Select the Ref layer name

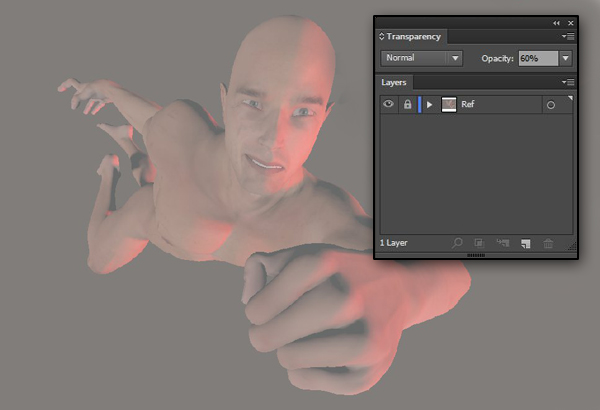(468, 104)
